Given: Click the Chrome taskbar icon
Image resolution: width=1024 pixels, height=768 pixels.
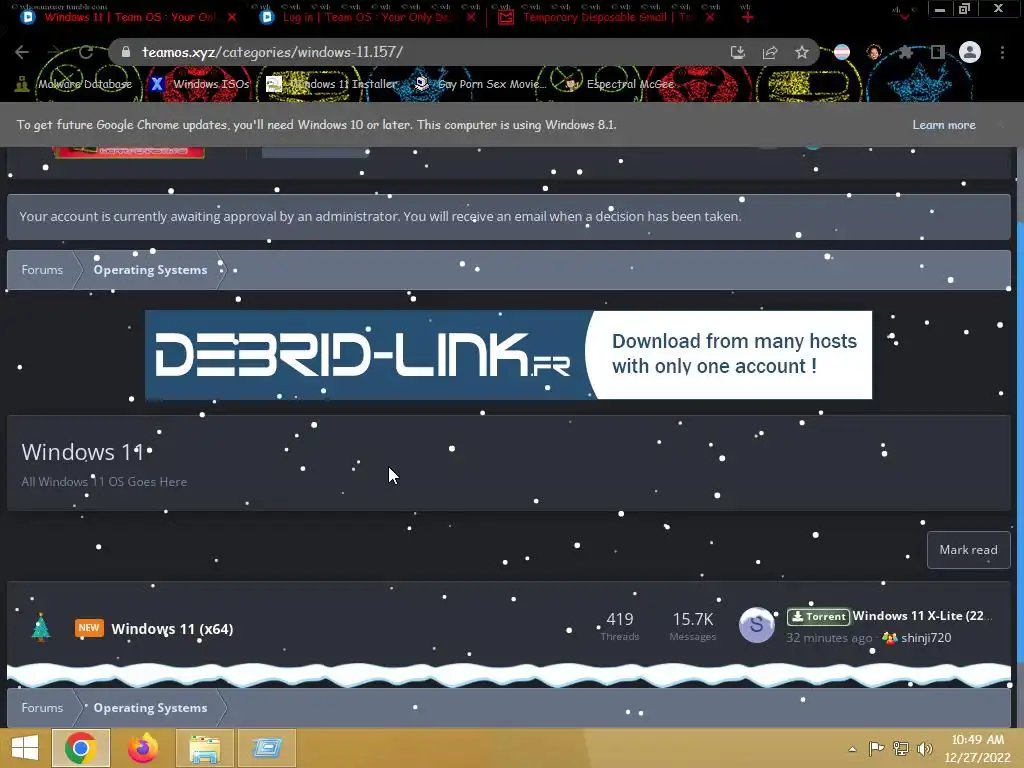Looking at the screenshot, I should [x=81, y=748].
